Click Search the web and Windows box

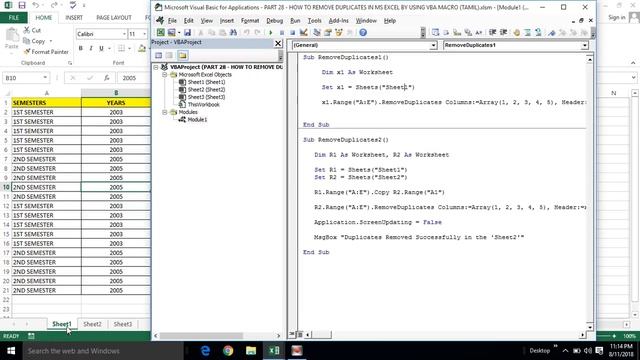[102, 351]
